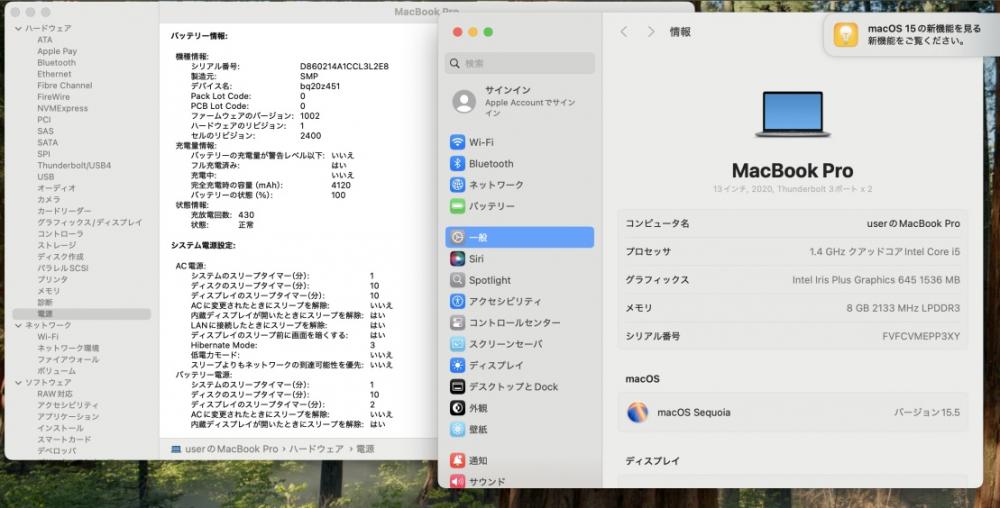Screen dimensions: 1000x508
Task: Select Bluetooth in System Information hardware list
Action: click(56, 62)
